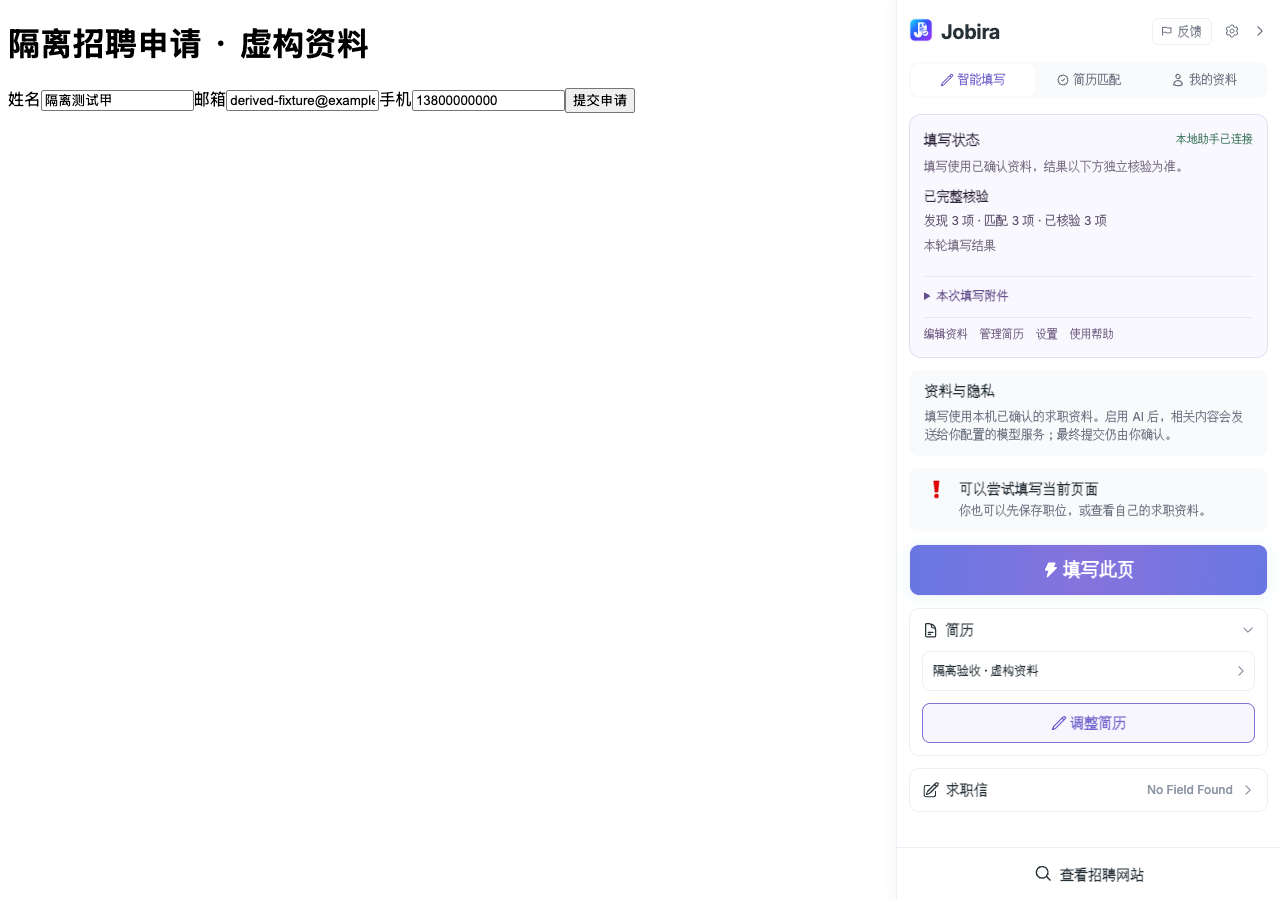The width and height of the screenshot is (1280, 900).
Task: Click the red exclamation alert icon
Action: [936, 490]
